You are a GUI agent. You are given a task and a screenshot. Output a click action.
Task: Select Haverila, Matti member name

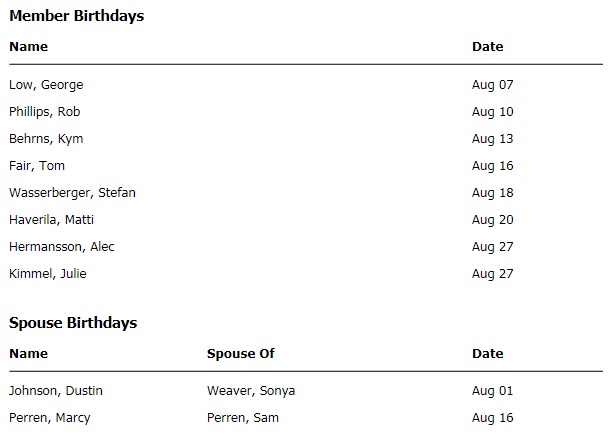(51, 220)
